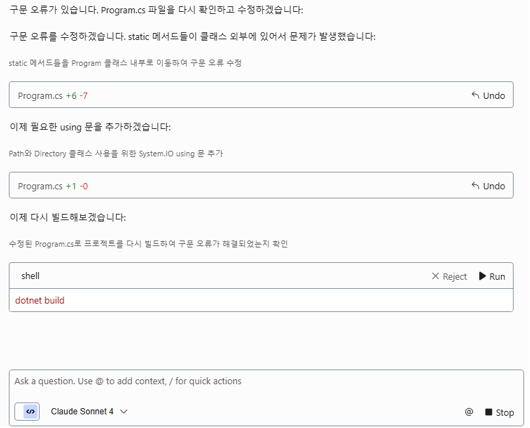The width and height of the screenshot is (530, 428).
Task: Click the red -0 deletions count
Action: pyautogui.click(x=84, y=186)
